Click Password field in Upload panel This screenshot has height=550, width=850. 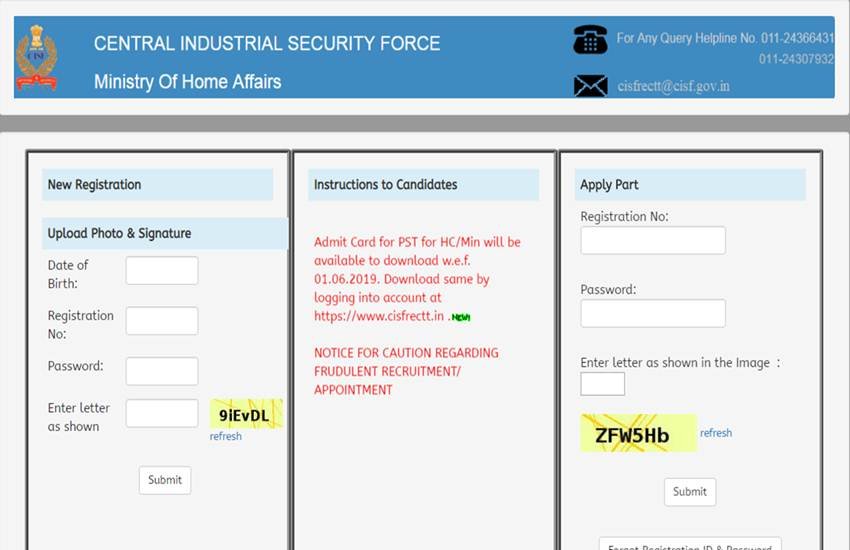tap(162, 371)
